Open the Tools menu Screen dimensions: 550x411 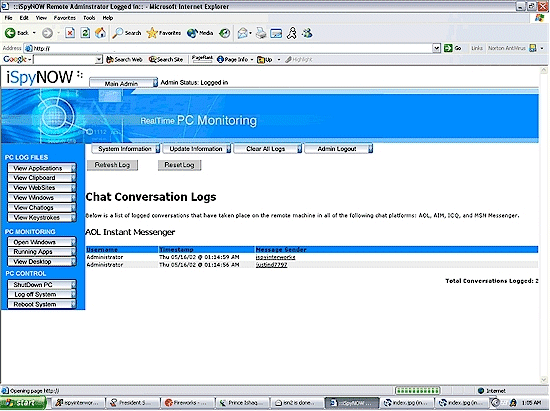[x=89, y=18]
